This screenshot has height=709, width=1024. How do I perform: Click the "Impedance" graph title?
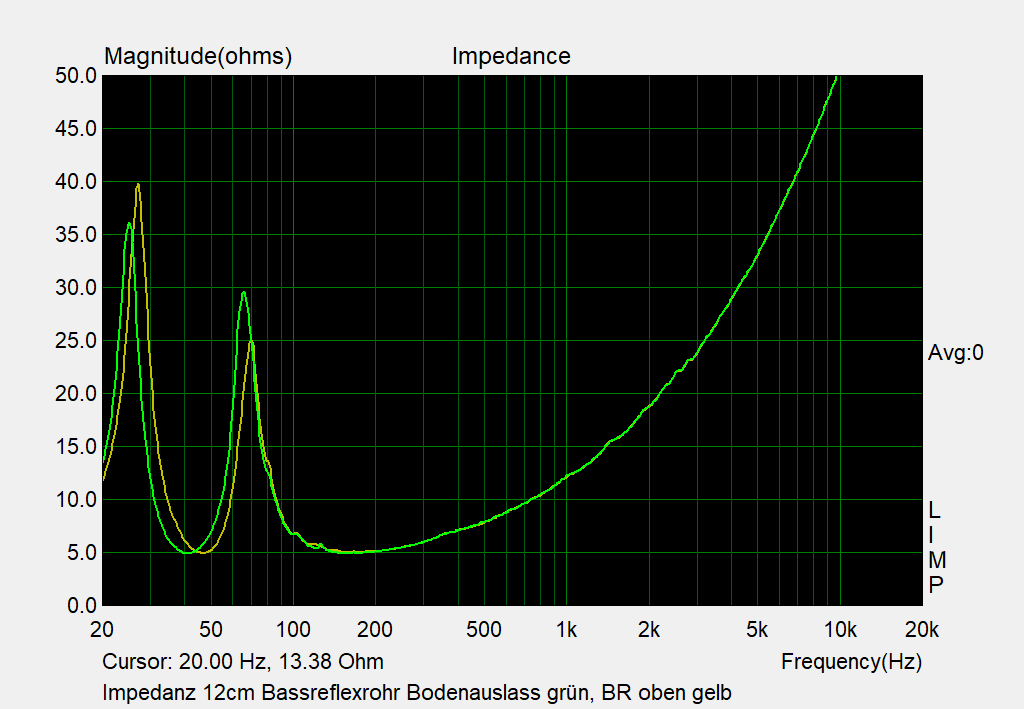(510, 57)
